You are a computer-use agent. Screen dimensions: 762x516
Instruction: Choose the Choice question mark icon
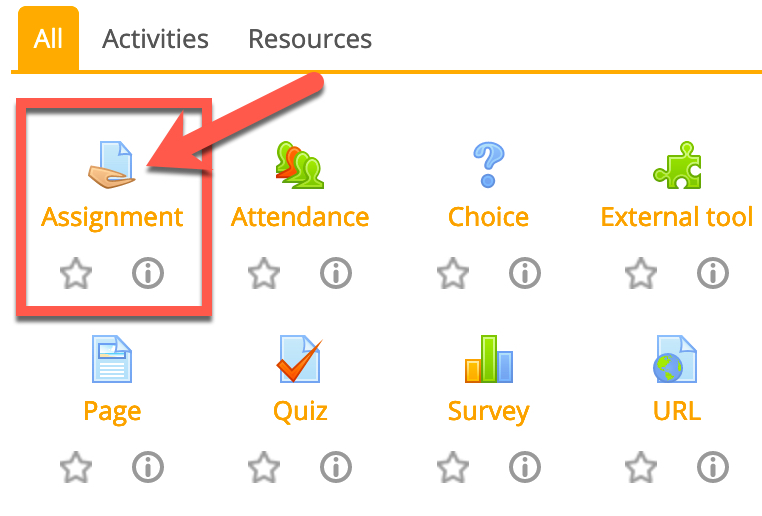click(x=488, y=165)
